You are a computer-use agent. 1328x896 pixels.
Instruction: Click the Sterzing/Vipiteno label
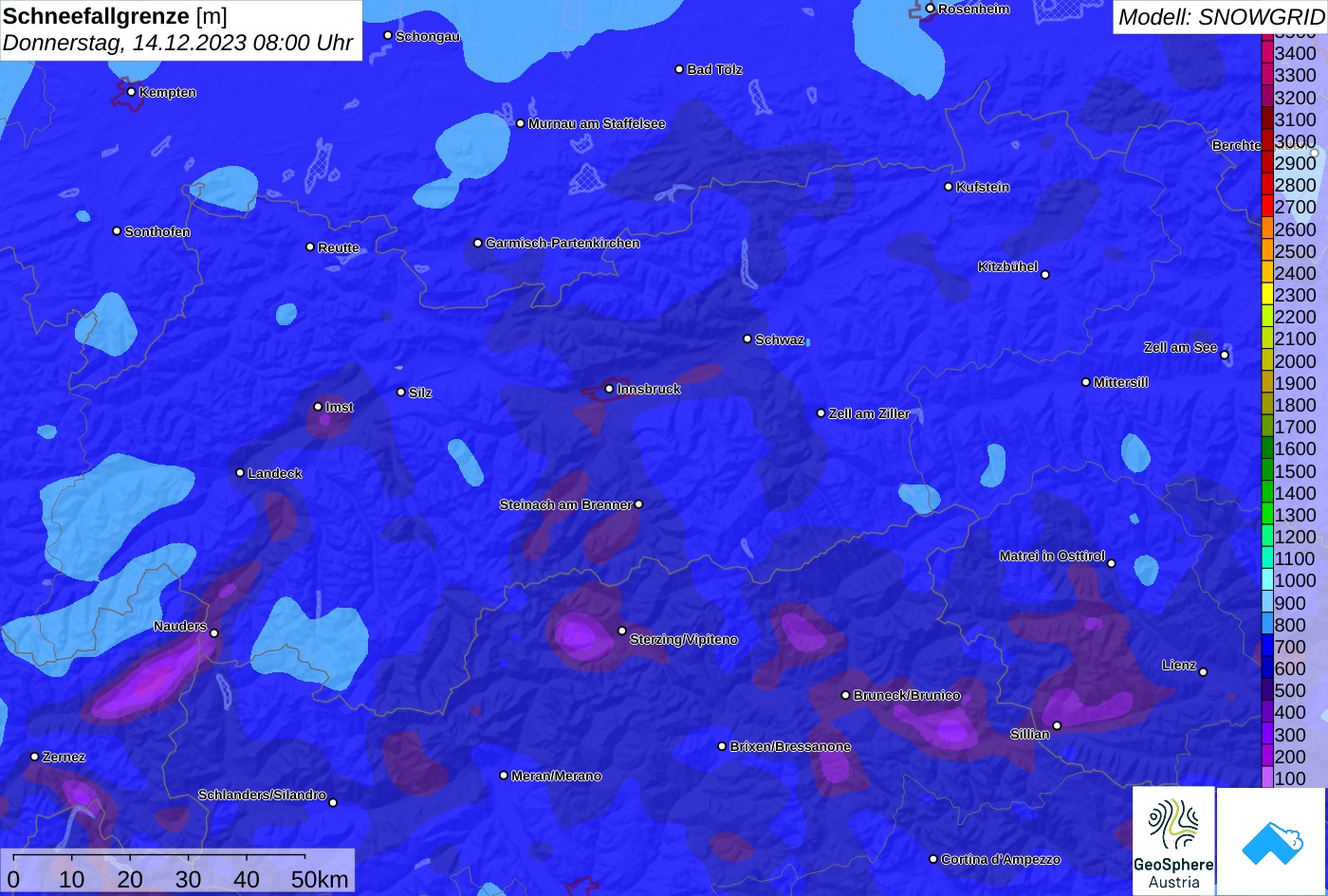coord(684,639)
